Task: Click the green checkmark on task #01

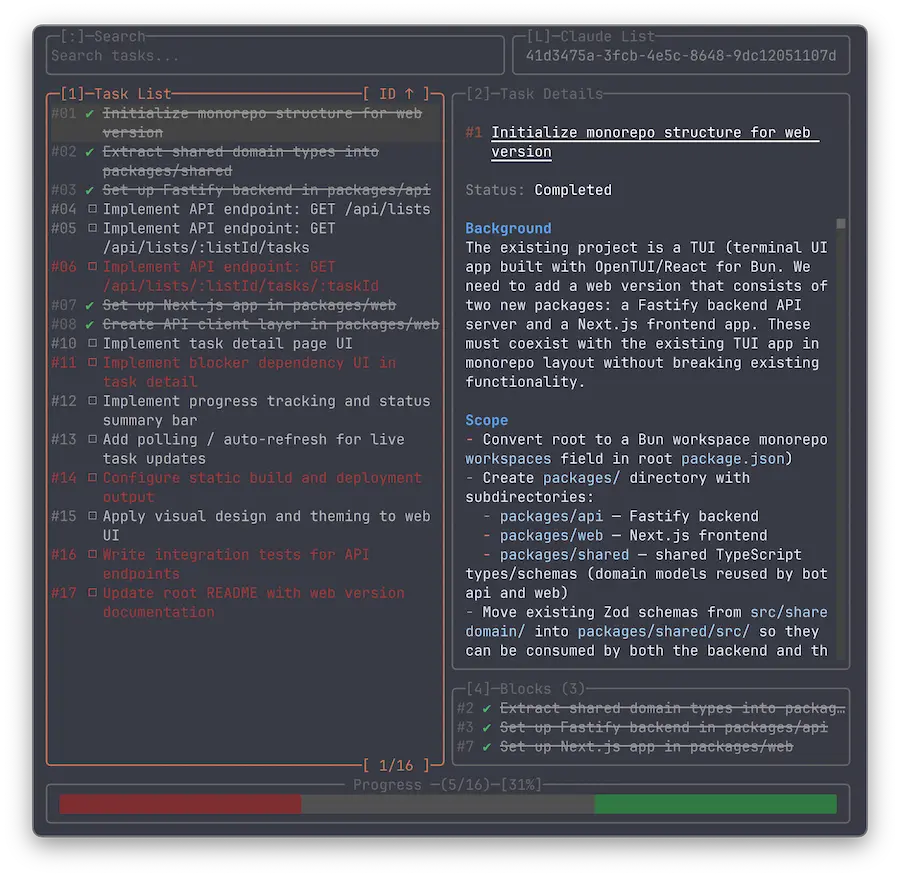Action: click(91, 113)
